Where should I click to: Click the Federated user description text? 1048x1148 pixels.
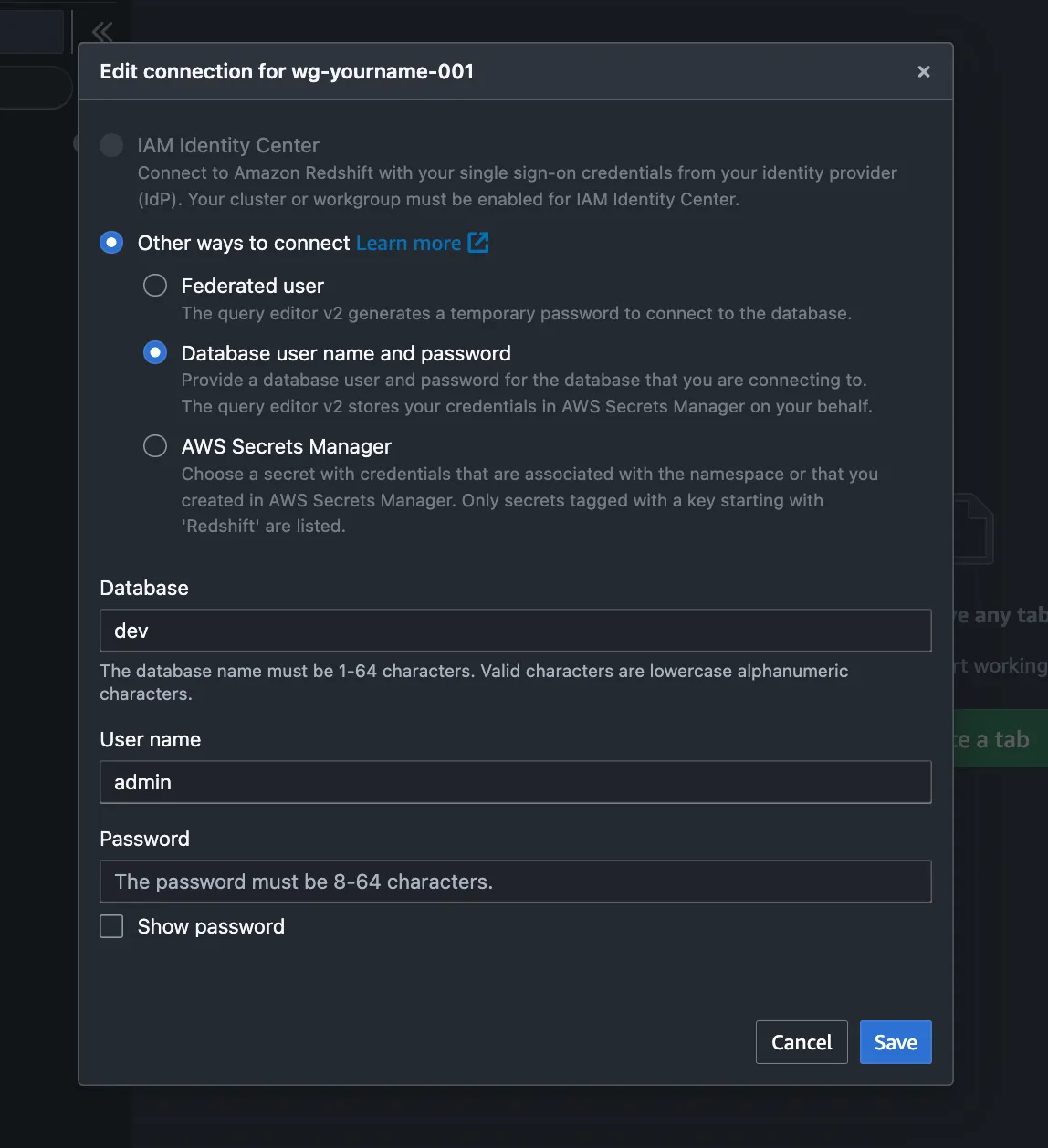pyautogui.click(x=516, y=313)
